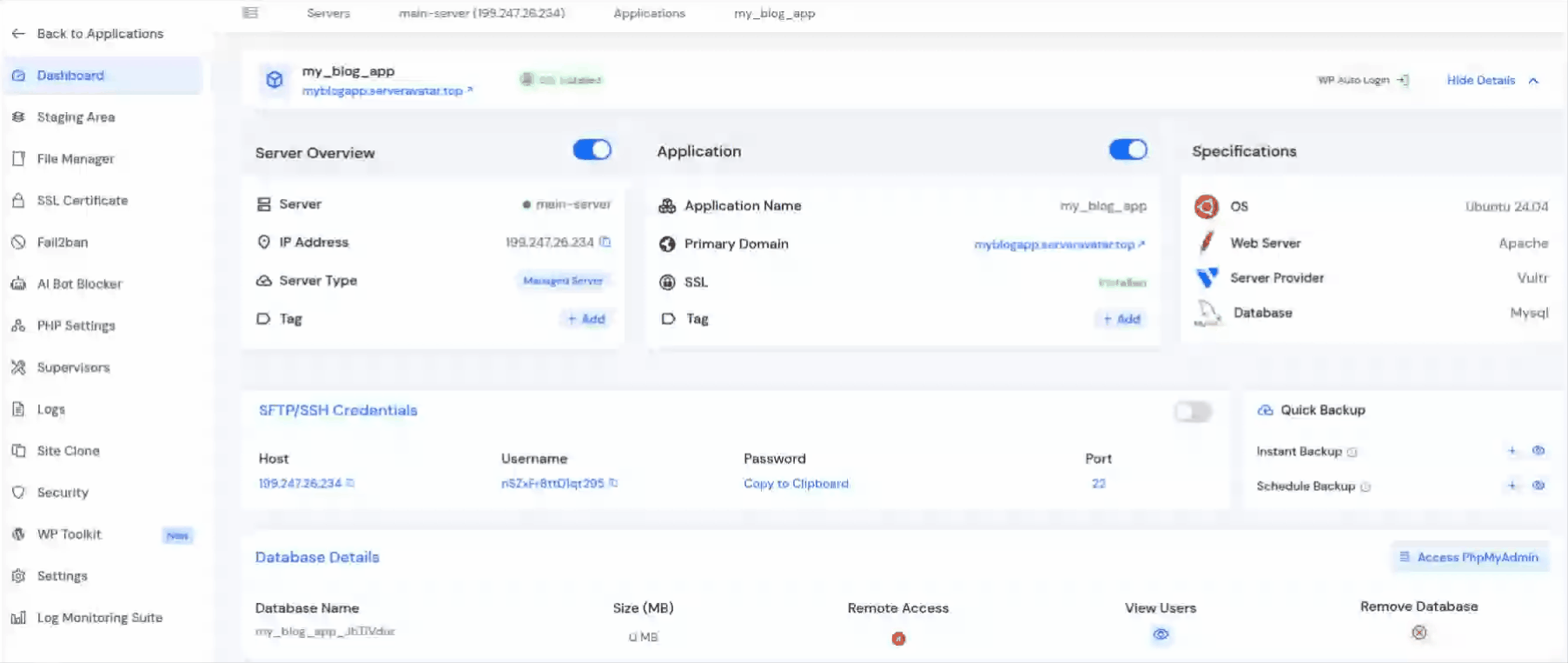The height and width of the screenshot is (663, 1568).
Task: Toggle the Server Overview switch
Action: [x=592, y=149]
